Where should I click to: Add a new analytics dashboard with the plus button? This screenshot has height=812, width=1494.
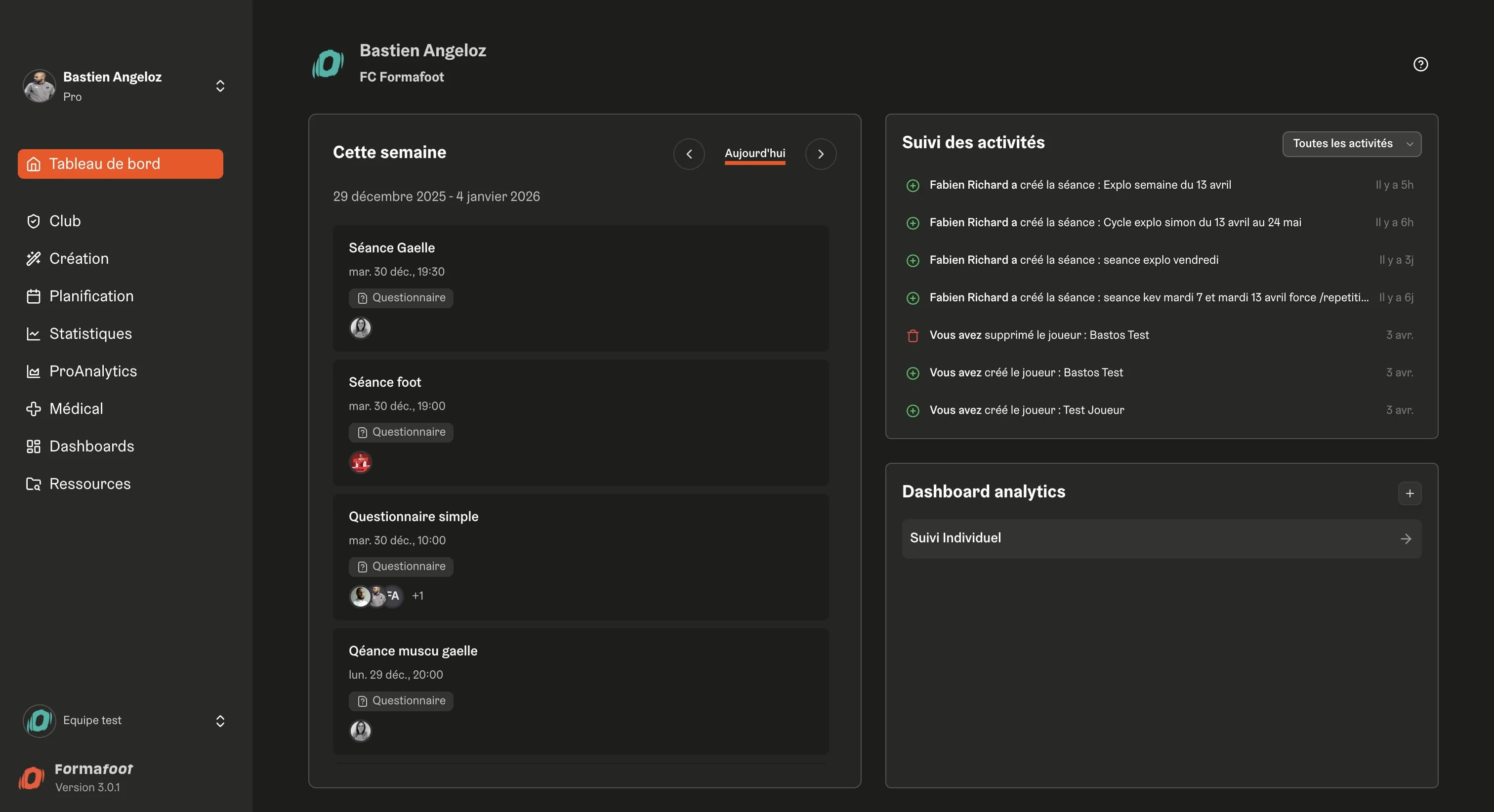click(x=1410, y=493)
